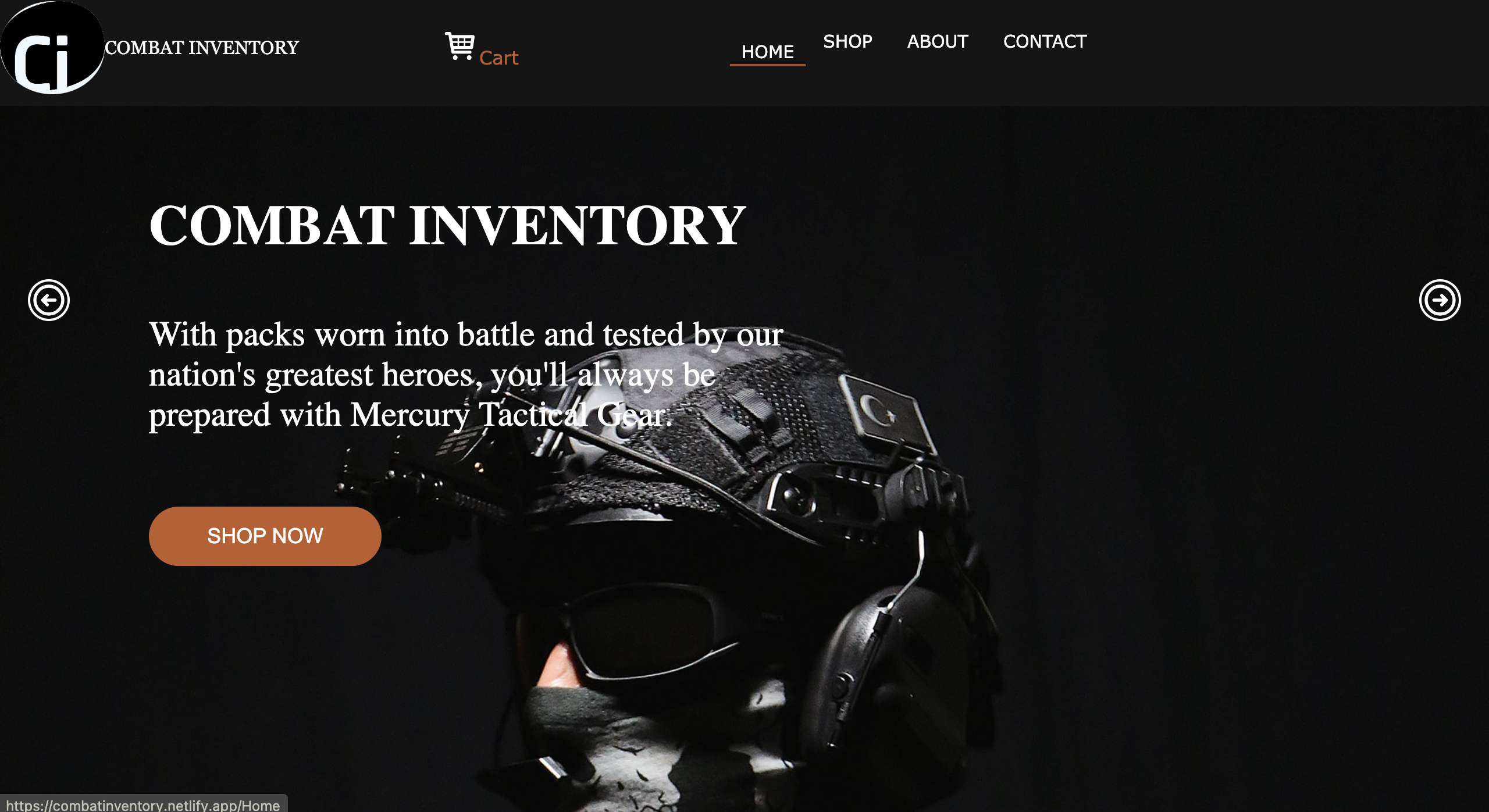Open the SHOP navigation page
Viewport: 1489px width, 812px height.
coord(847,41)
